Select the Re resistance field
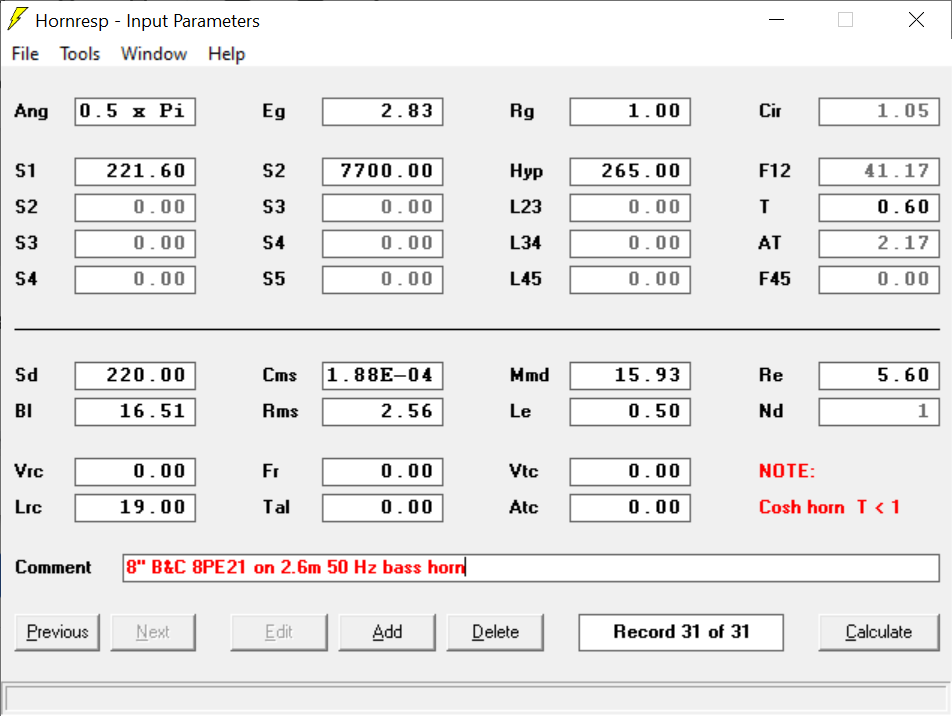The height and width of the screenshot is (716, 952). (879, 375)
